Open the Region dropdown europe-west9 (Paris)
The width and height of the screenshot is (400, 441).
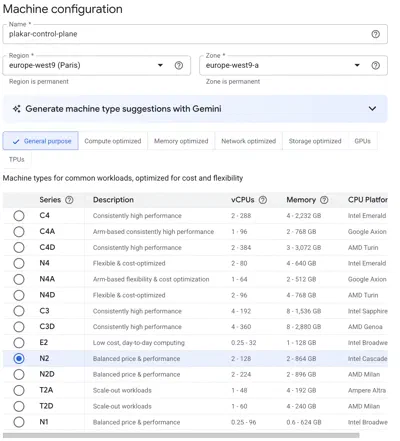coord(97,65)
